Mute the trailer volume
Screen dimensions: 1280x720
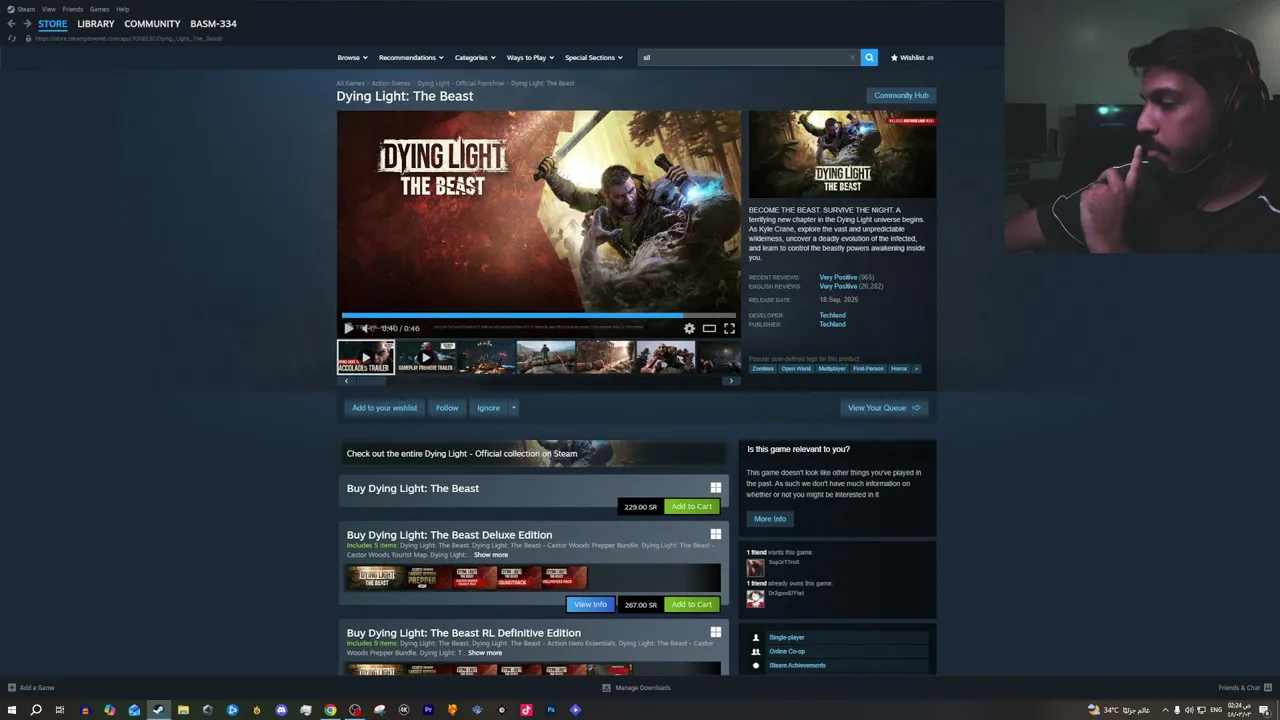[367, 328]
